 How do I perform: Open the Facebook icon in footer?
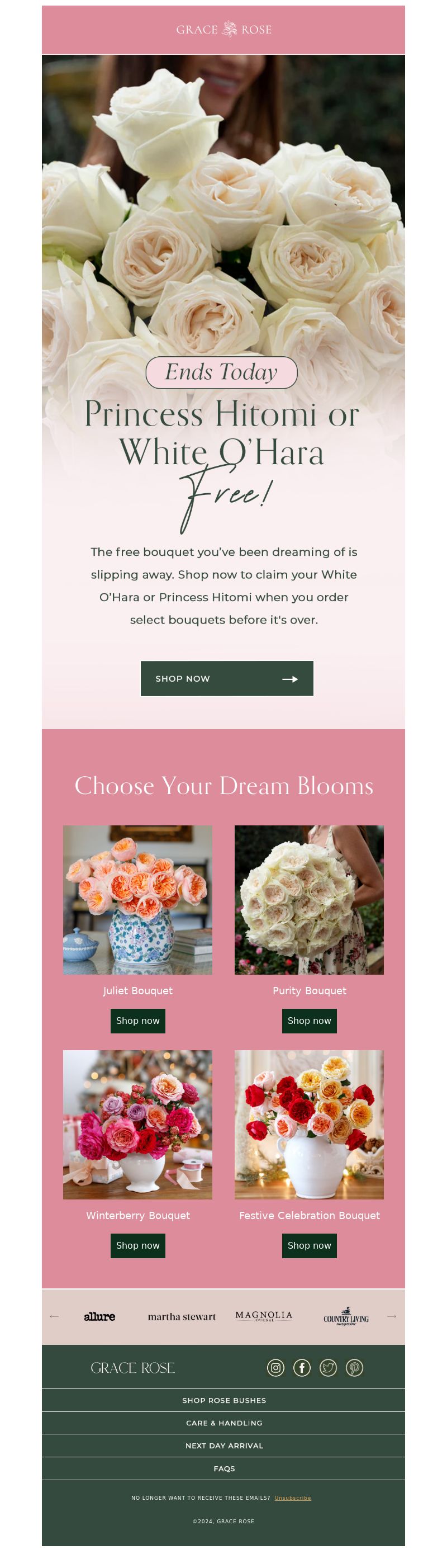point(302,1368)
